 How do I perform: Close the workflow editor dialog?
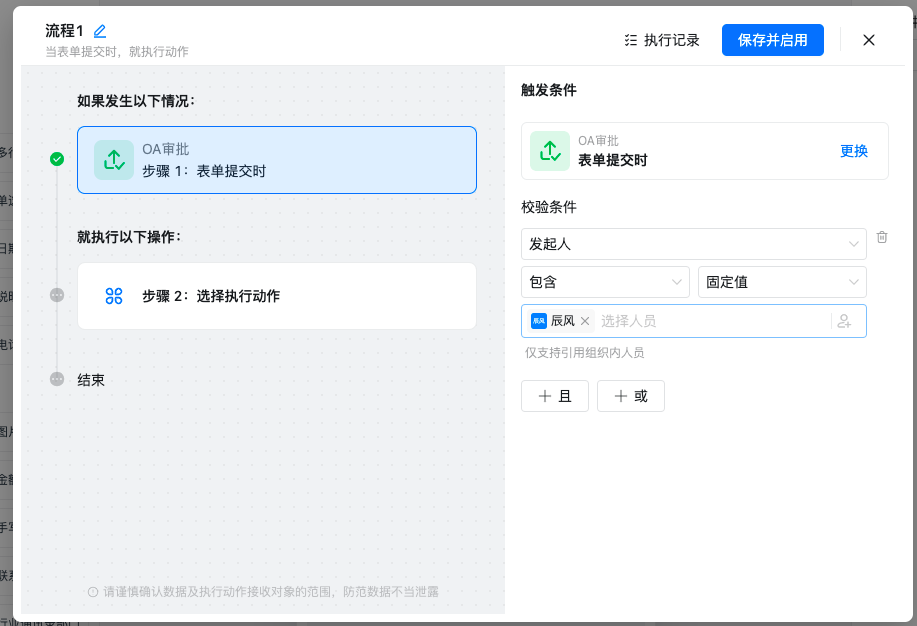pyautogui.click(x=869, y=40)
